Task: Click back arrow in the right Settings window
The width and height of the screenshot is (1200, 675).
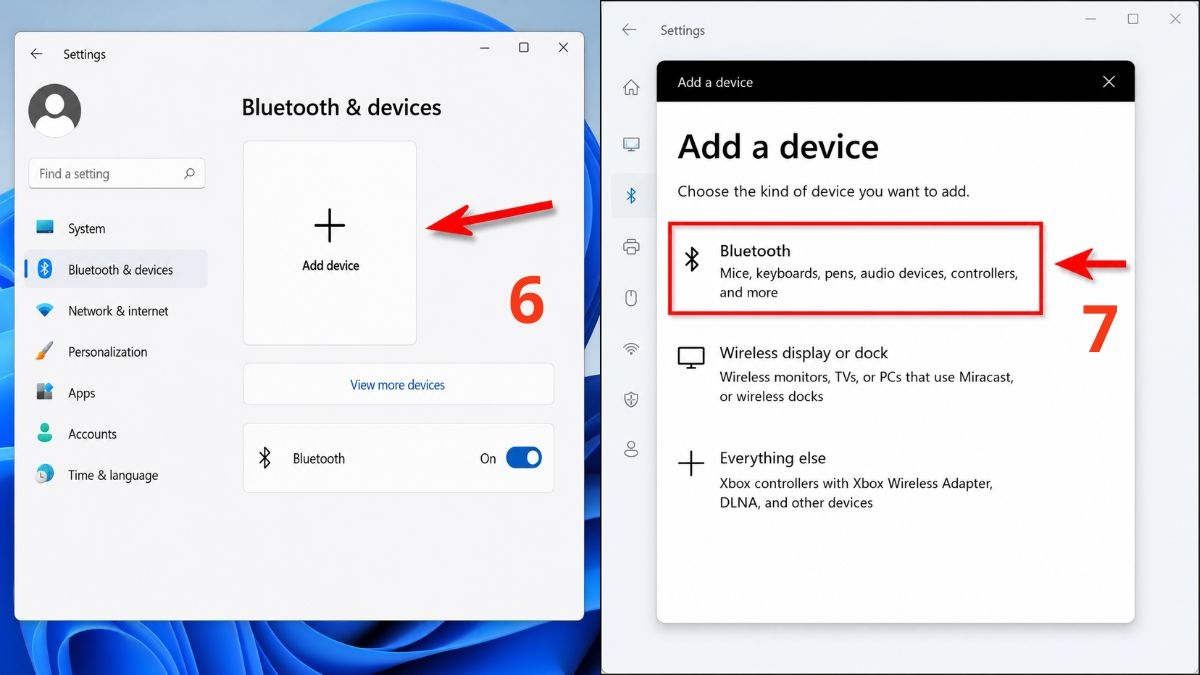Action: pos(629,30)
